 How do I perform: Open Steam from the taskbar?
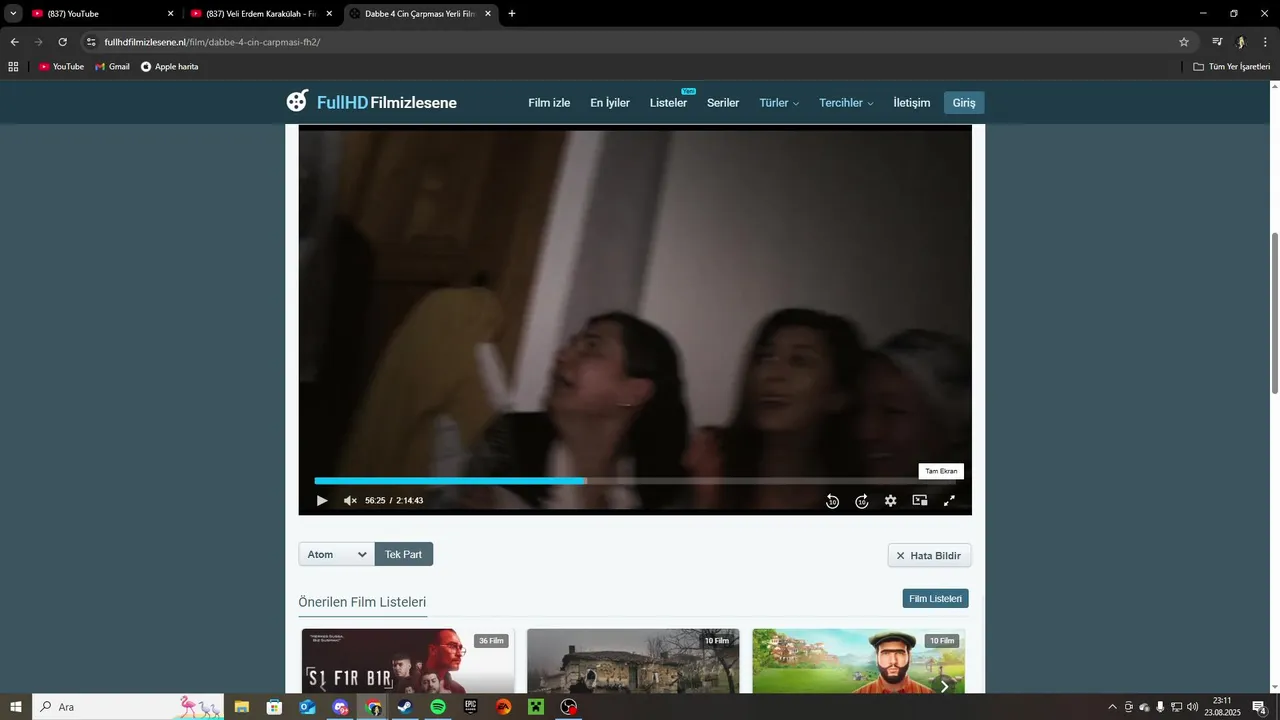click(405, 707)
